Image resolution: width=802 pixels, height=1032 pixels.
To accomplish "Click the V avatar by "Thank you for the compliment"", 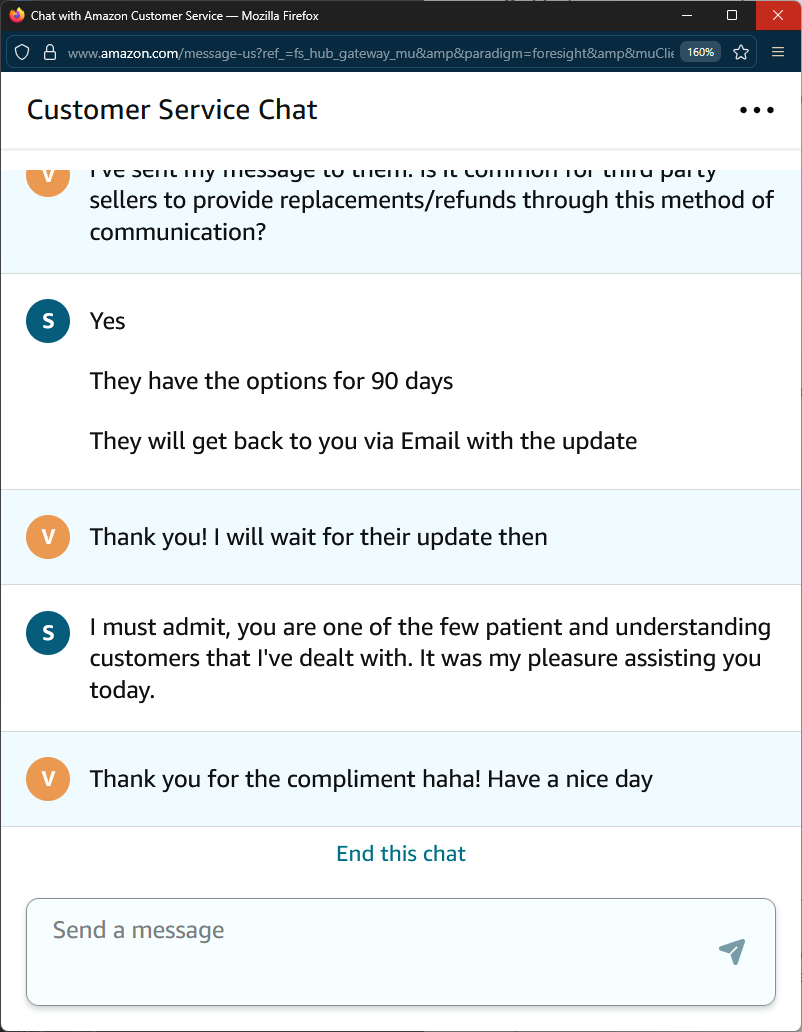I will pos(48,779).
